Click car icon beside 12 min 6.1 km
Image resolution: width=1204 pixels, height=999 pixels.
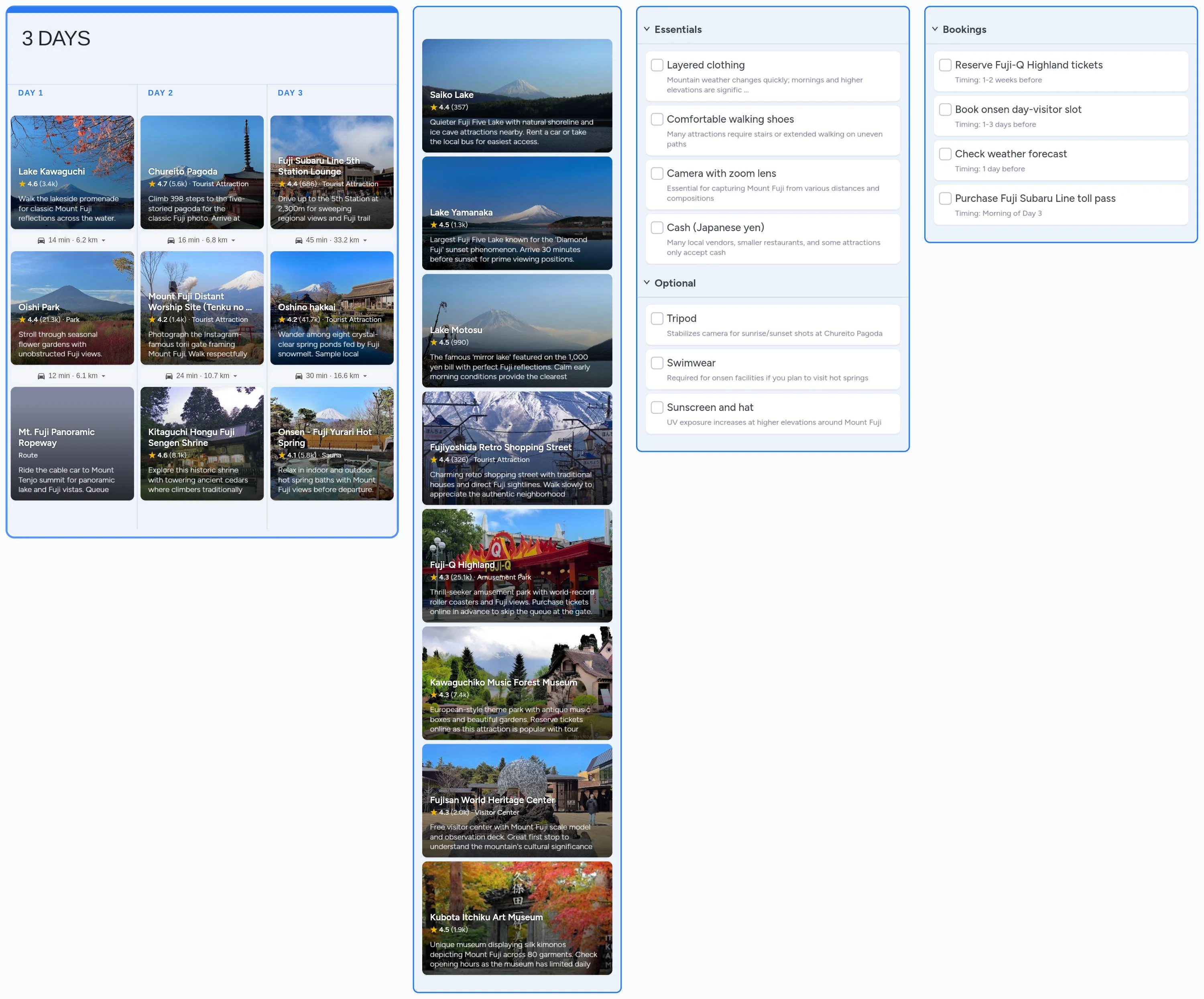click(41, 376)
